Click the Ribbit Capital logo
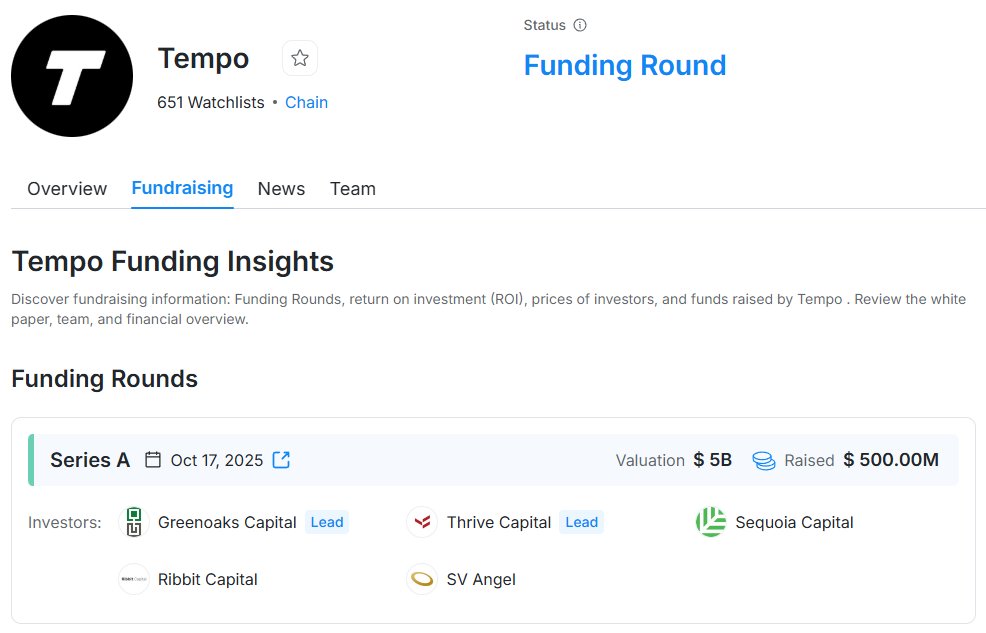The height and width of the screenshot is (633, 986). pos(134,579)
